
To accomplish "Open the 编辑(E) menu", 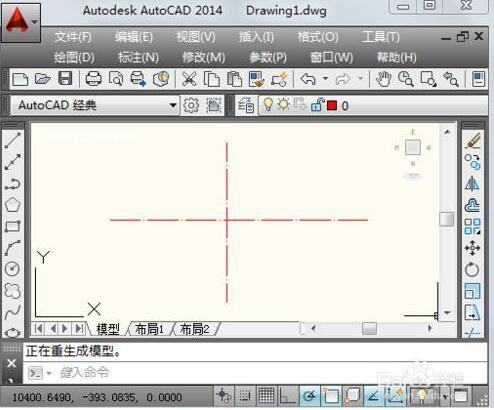I will (134, 37).
